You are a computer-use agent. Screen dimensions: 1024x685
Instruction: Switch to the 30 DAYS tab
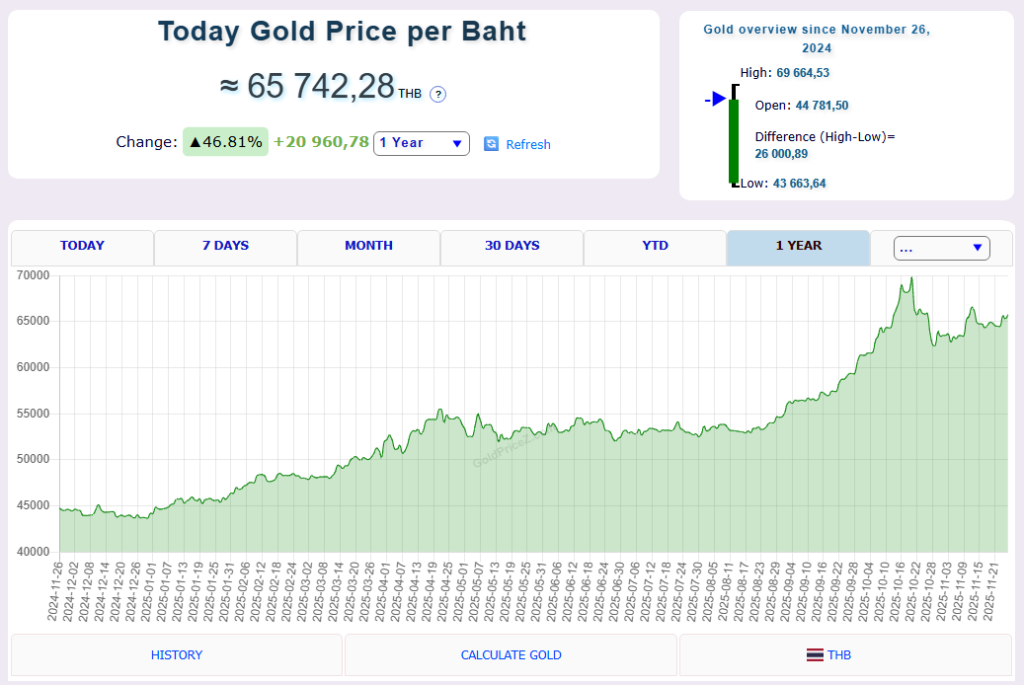[511, 246]
